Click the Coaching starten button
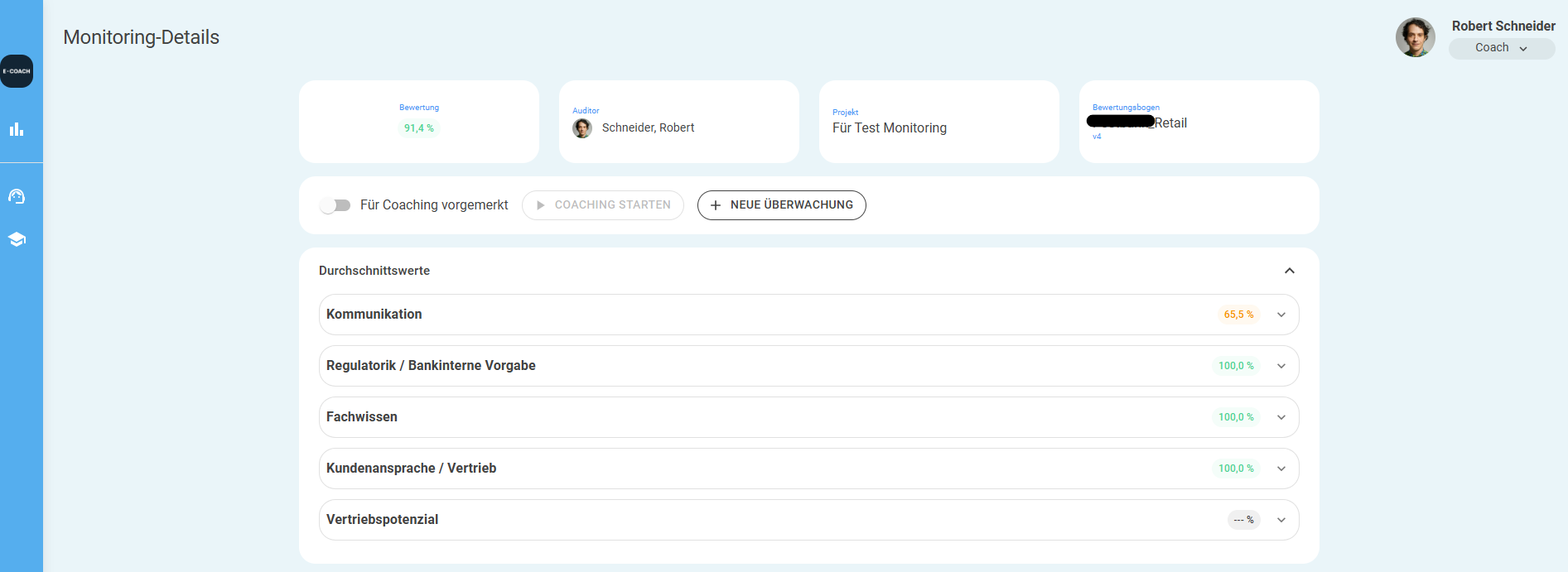1568x572 pixels. [603, 205]
